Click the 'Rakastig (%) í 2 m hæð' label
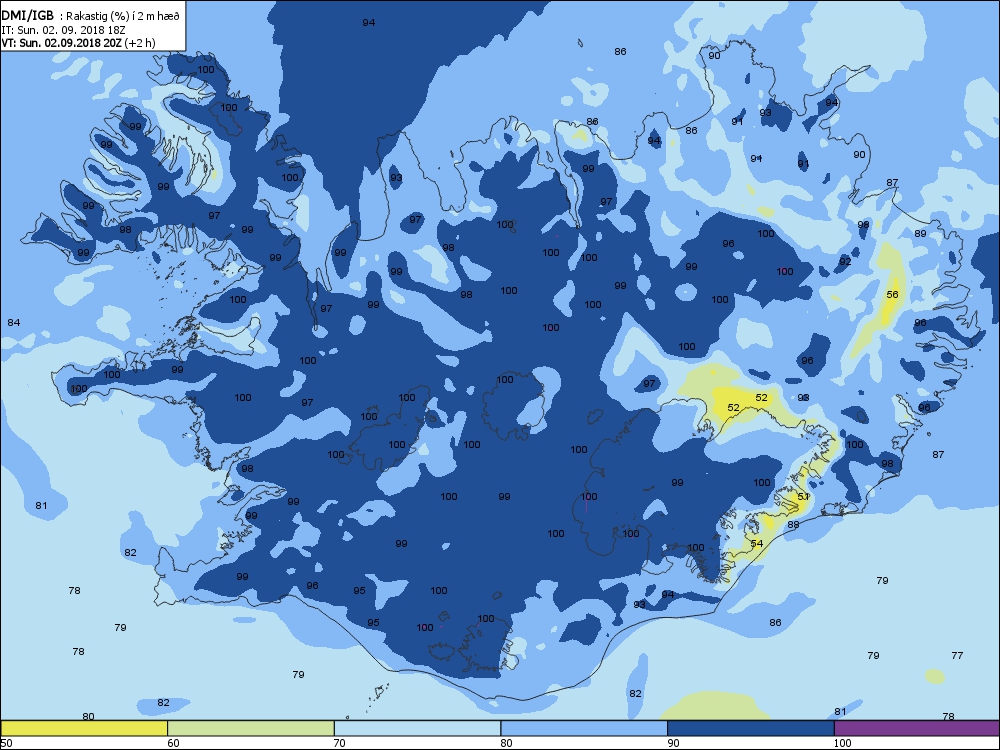The width and height of the screenshot is (1000, 750). pos(123,17)
